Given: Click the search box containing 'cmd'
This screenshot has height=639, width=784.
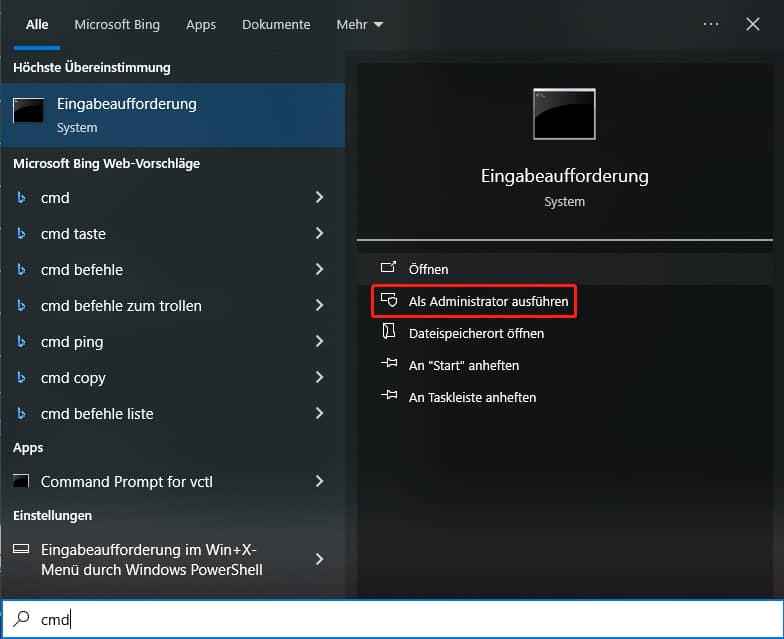Looking at the screenshot, I should 392,619.
